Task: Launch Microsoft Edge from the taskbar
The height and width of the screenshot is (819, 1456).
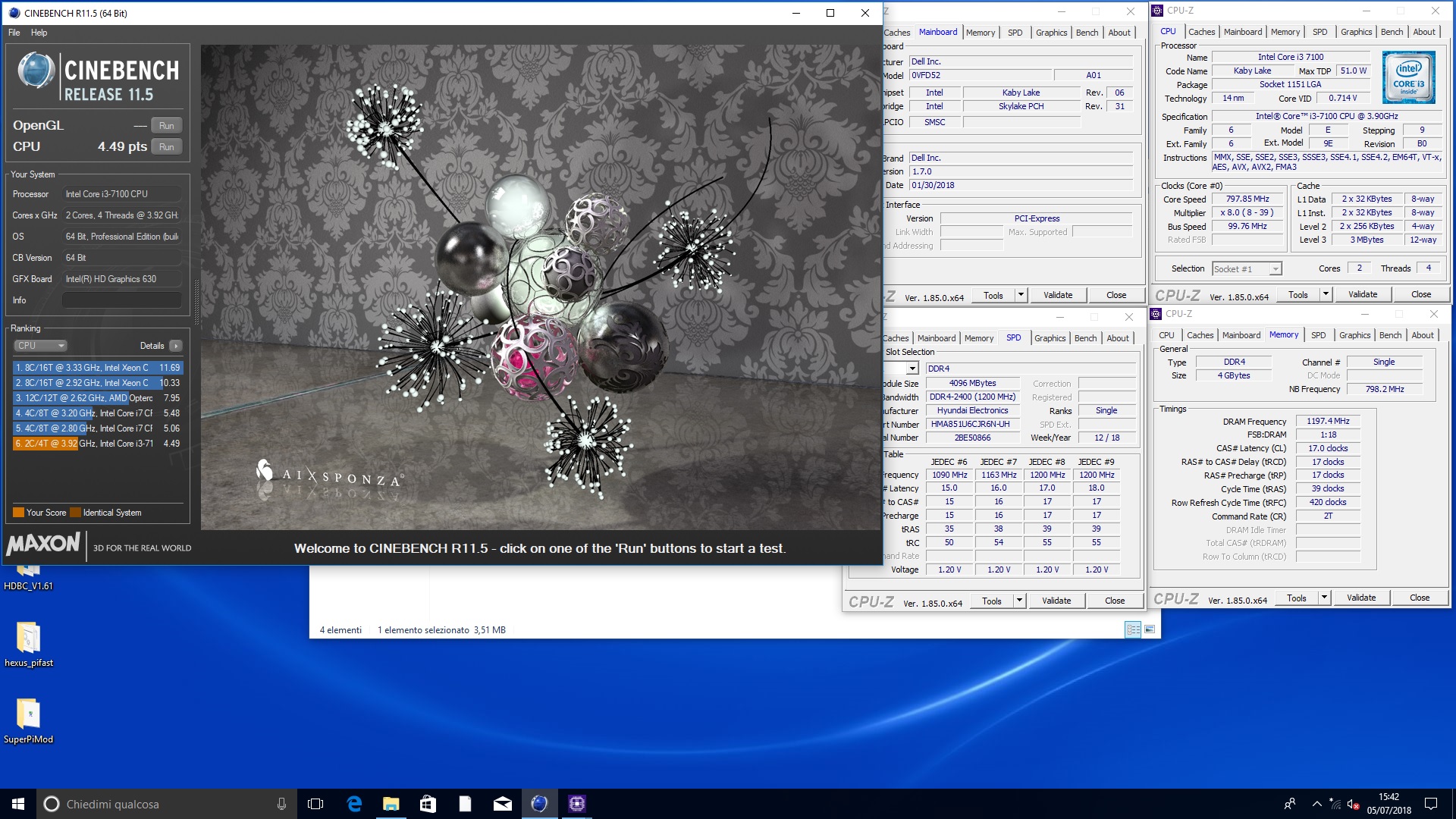Action: [354, 804]
